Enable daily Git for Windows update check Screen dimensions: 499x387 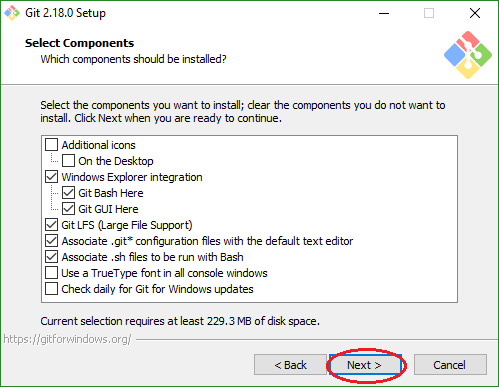tap(51, 289)
